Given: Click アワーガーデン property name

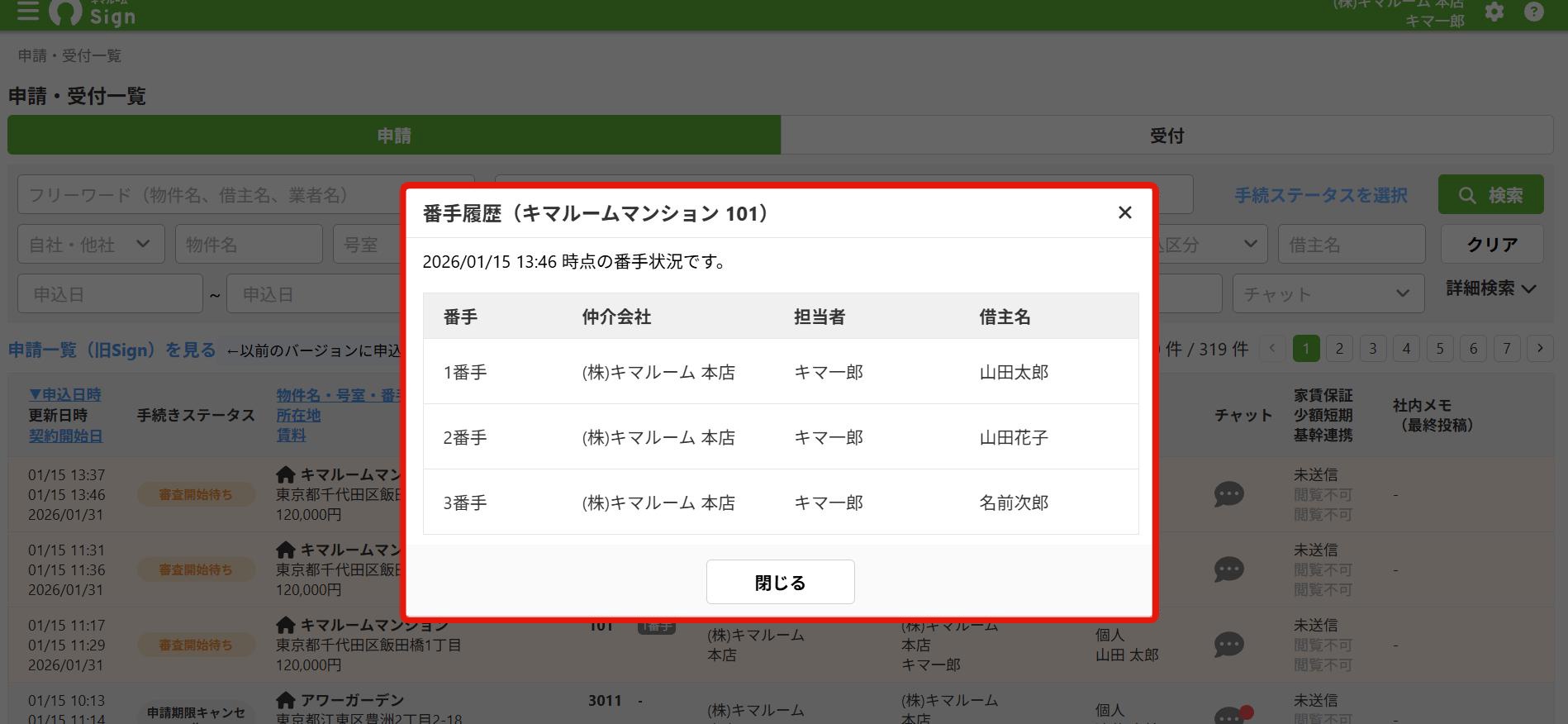Looking at the screenshot, I should click(352, 700).
